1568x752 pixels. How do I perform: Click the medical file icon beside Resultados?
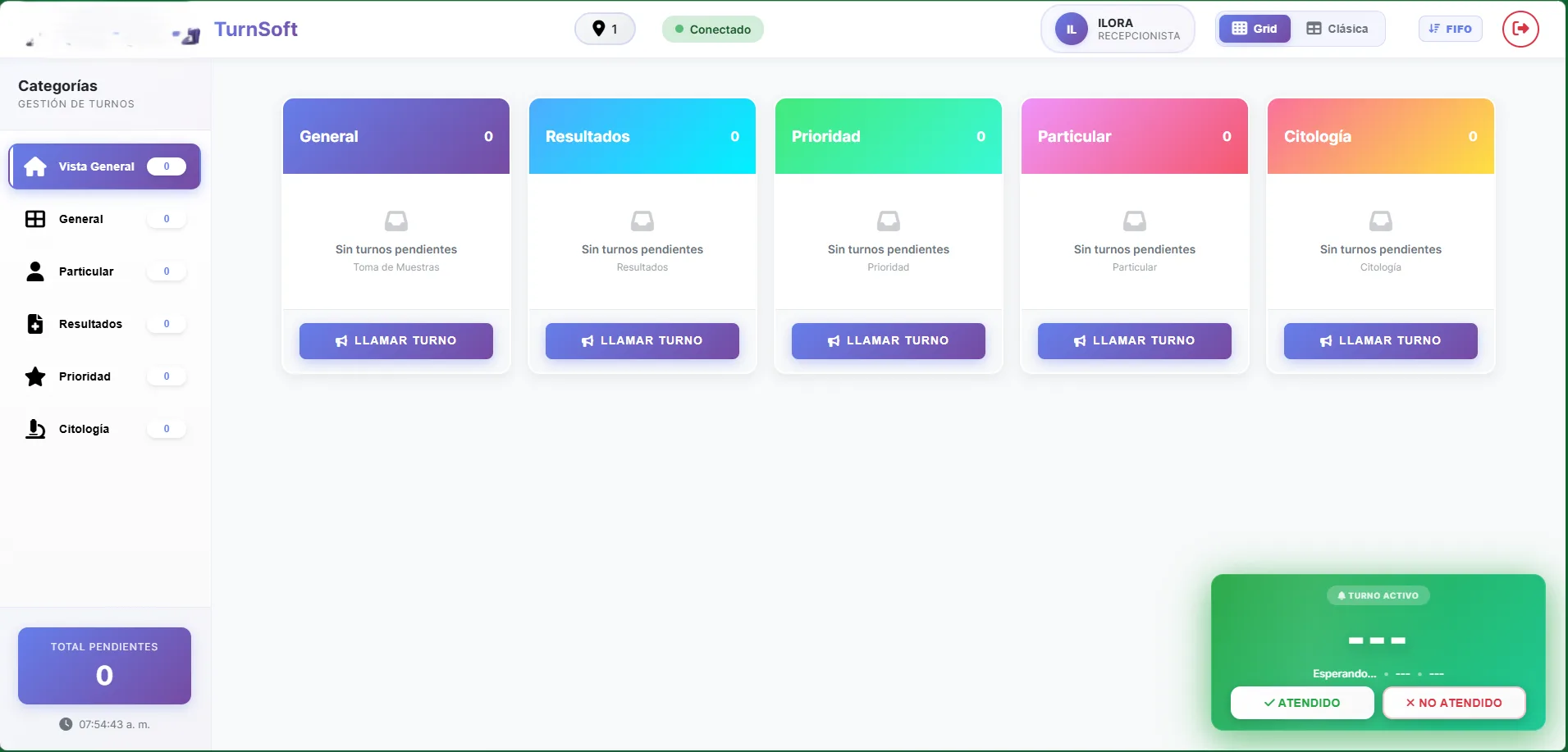click(35, 324)
